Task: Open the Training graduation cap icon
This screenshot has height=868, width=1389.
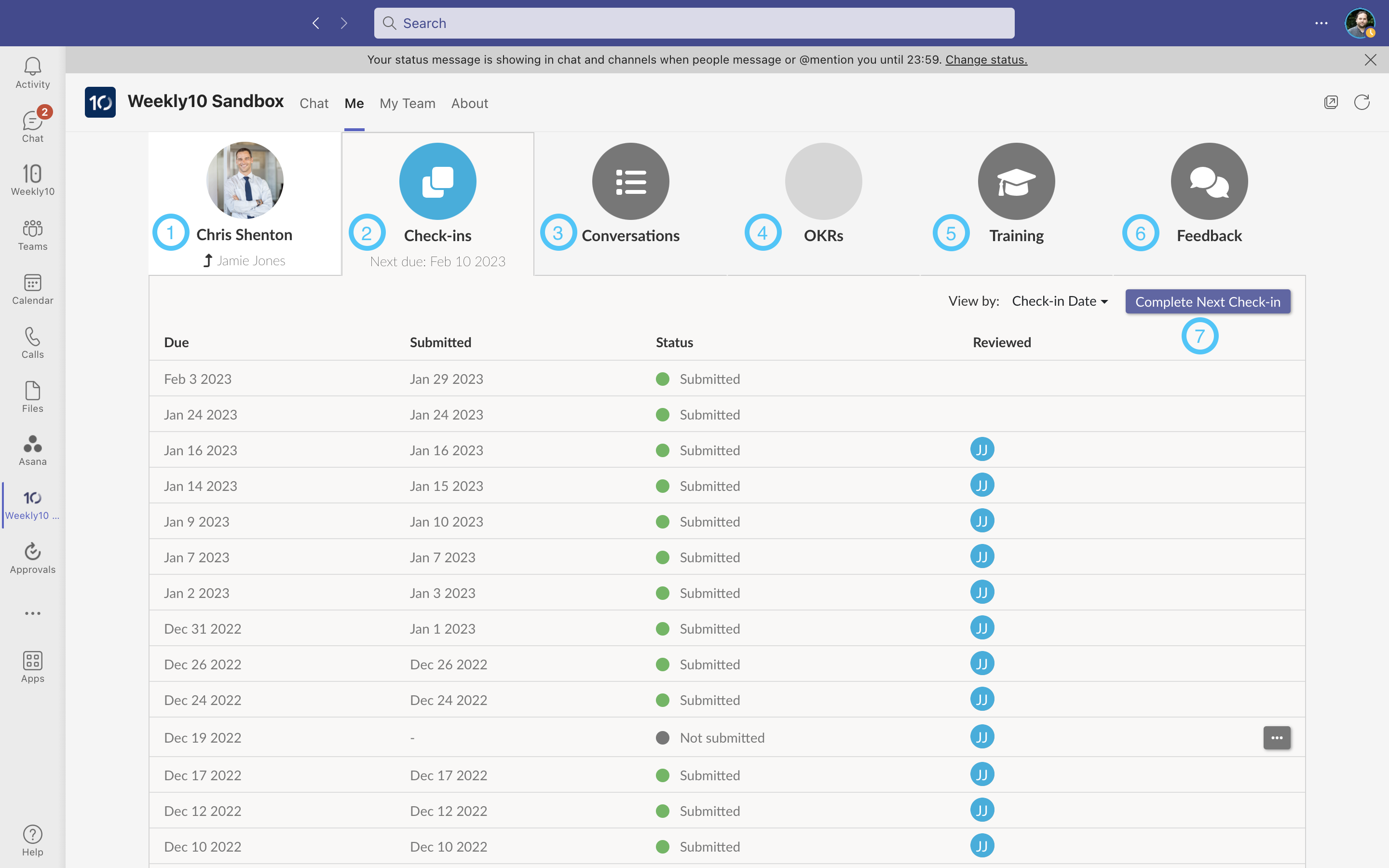Action: pos(1016,181)
